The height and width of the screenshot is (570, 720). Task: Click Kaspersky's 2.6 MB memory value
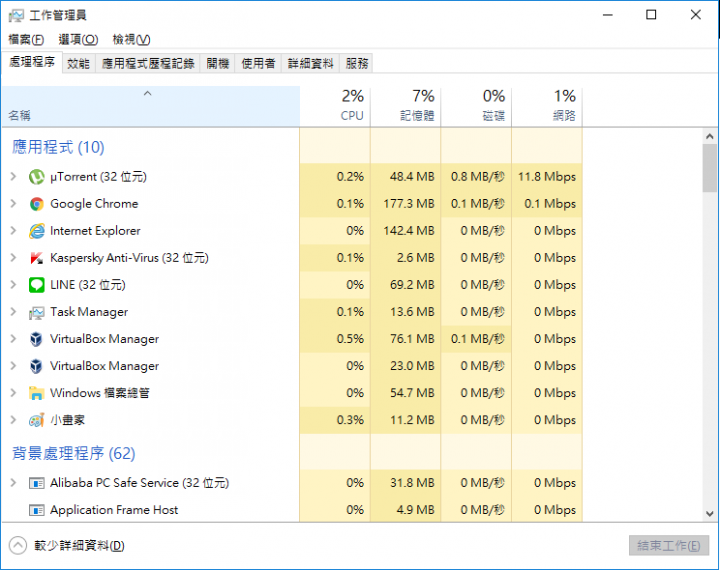[x=416, y=258]
